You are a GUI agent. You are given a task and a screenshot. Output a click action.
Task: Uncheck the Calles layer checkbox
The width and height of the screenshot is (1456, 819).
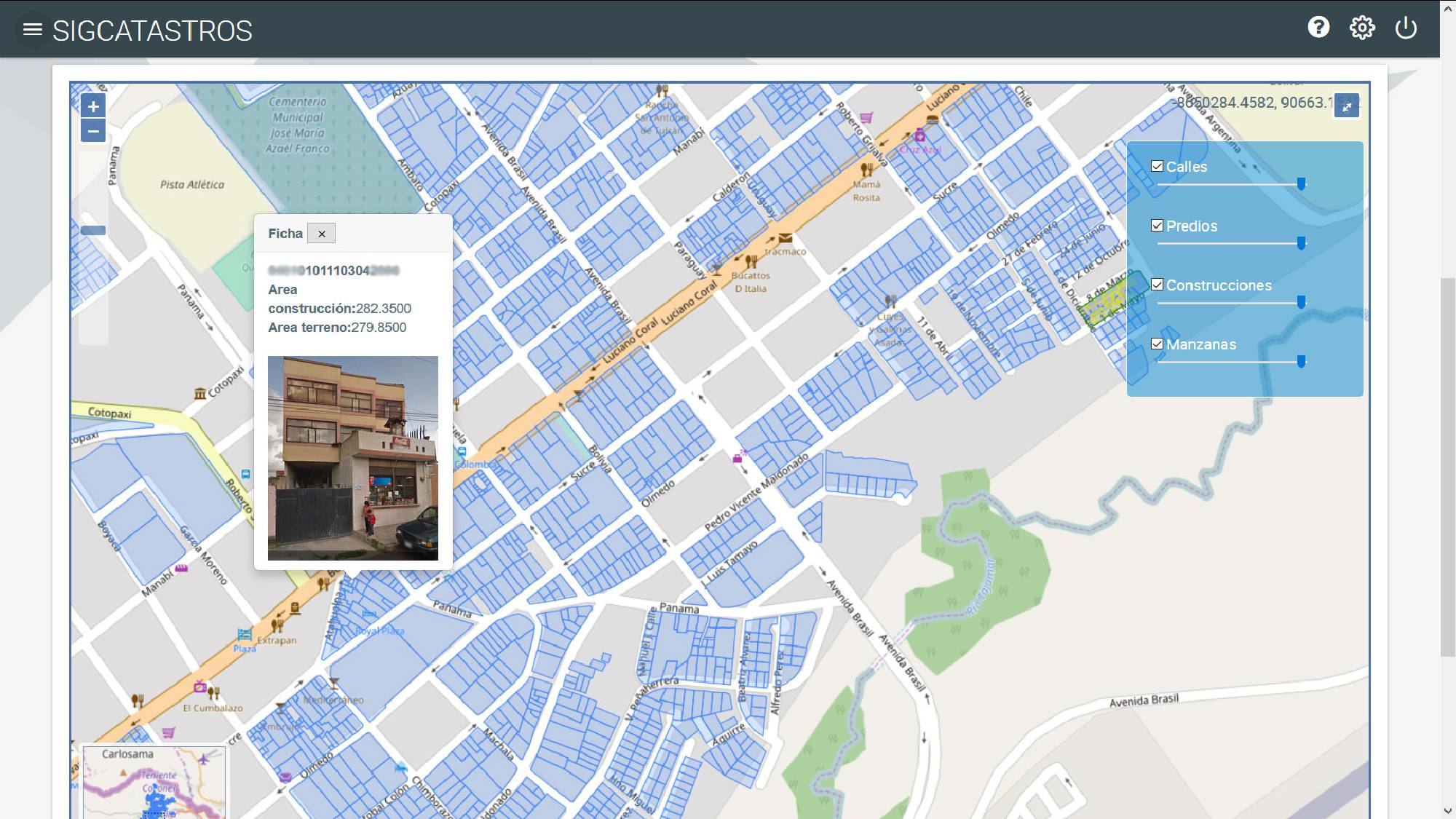point(1157,166)
